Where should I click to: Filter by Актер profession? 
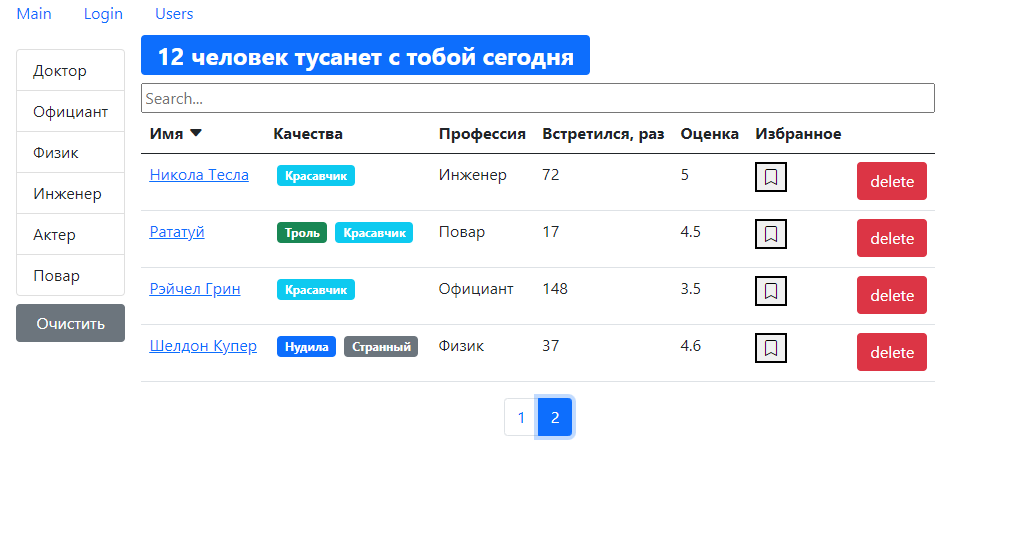point(70,234)
